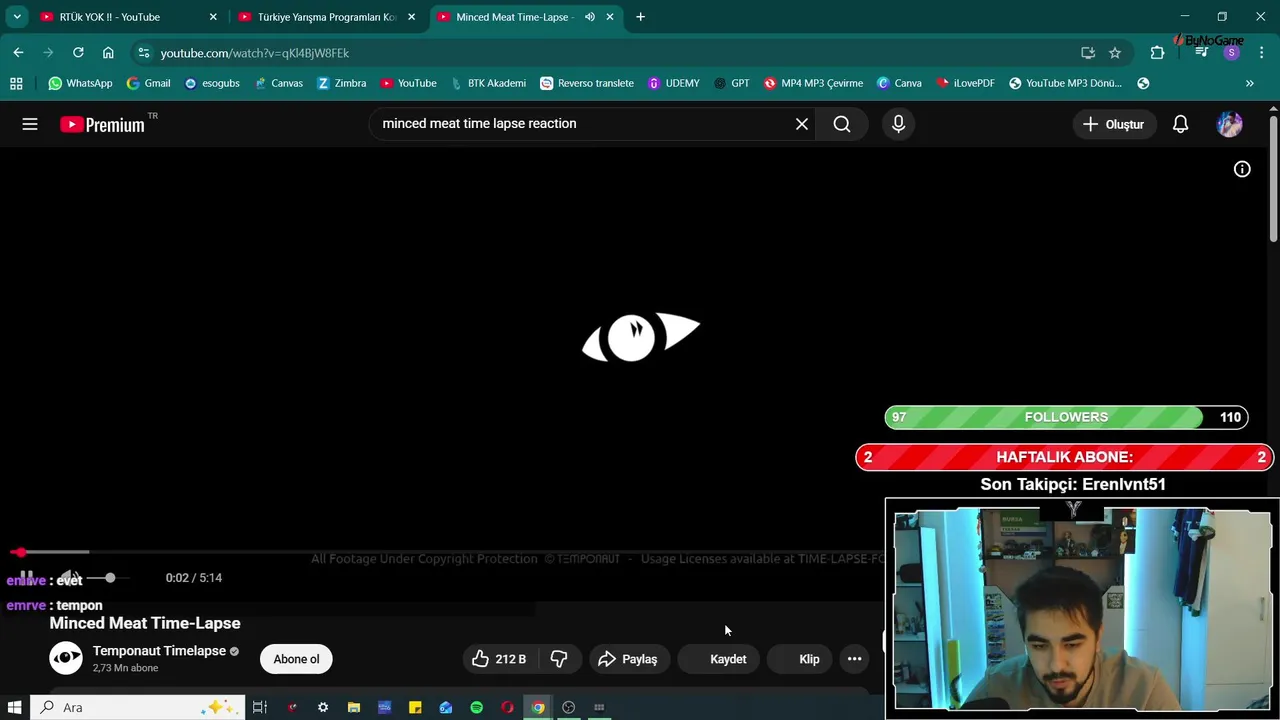
Task: Clear the search query with the X
Action: pyautogui.click(x=802, y=124)
